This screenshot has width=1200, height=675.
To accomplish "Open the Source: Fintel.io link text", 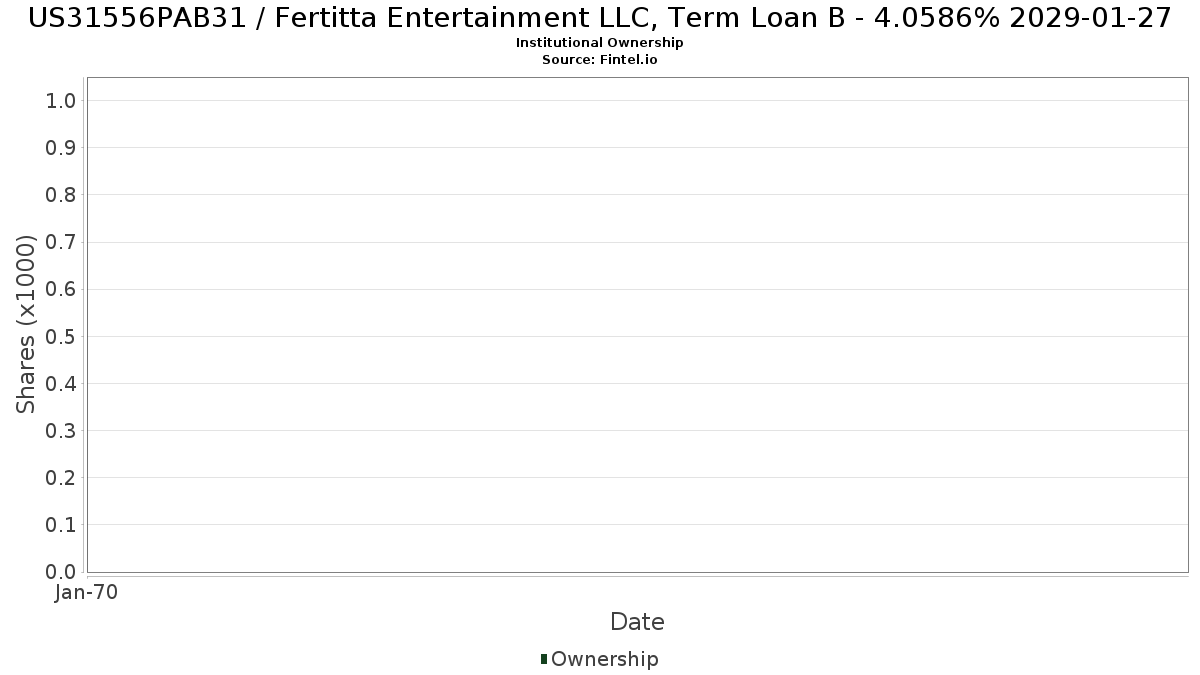I will click(x=600, y=60).
